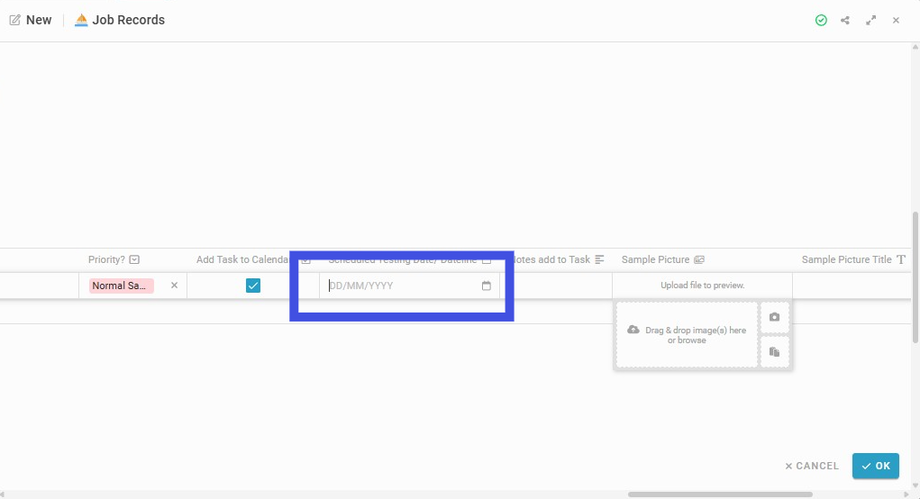The width and height of the screenshot is (920, 499).
Task: Expand the dialog to full screen
Action: 871,21
